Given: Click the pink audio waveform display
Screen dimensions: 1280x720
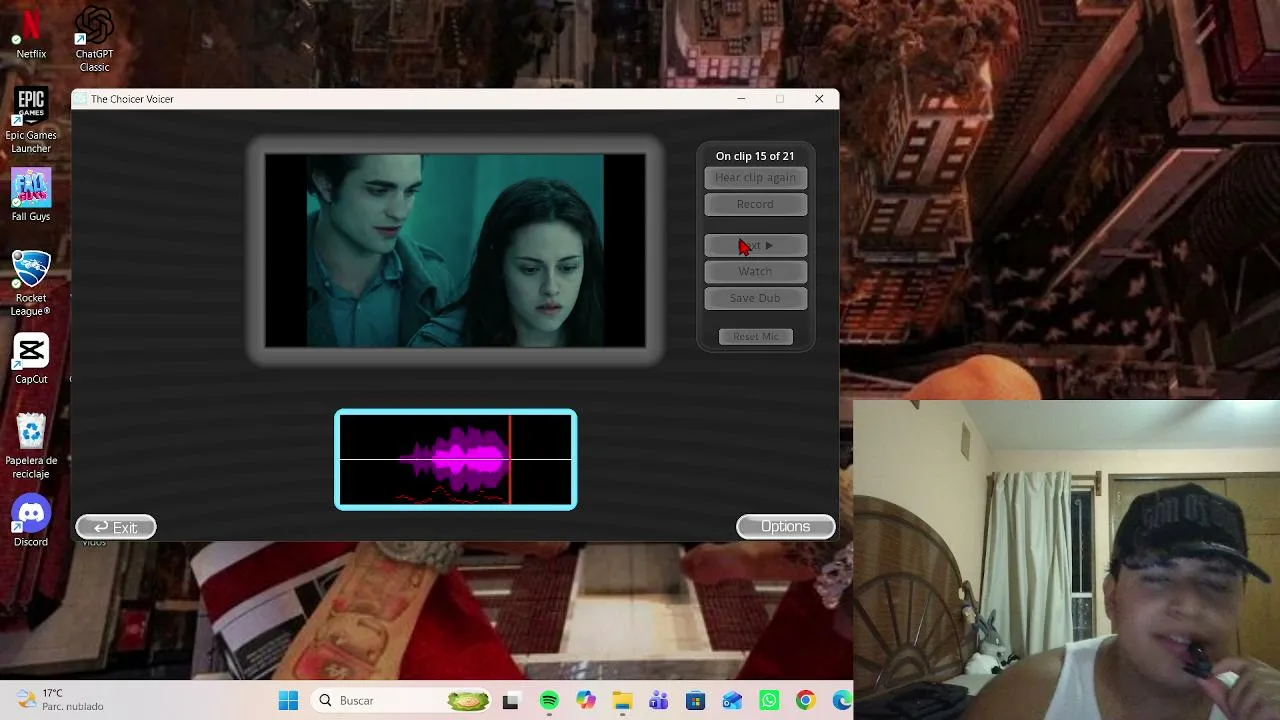Looking at the screenshot, I should click(x=456, y=460).
